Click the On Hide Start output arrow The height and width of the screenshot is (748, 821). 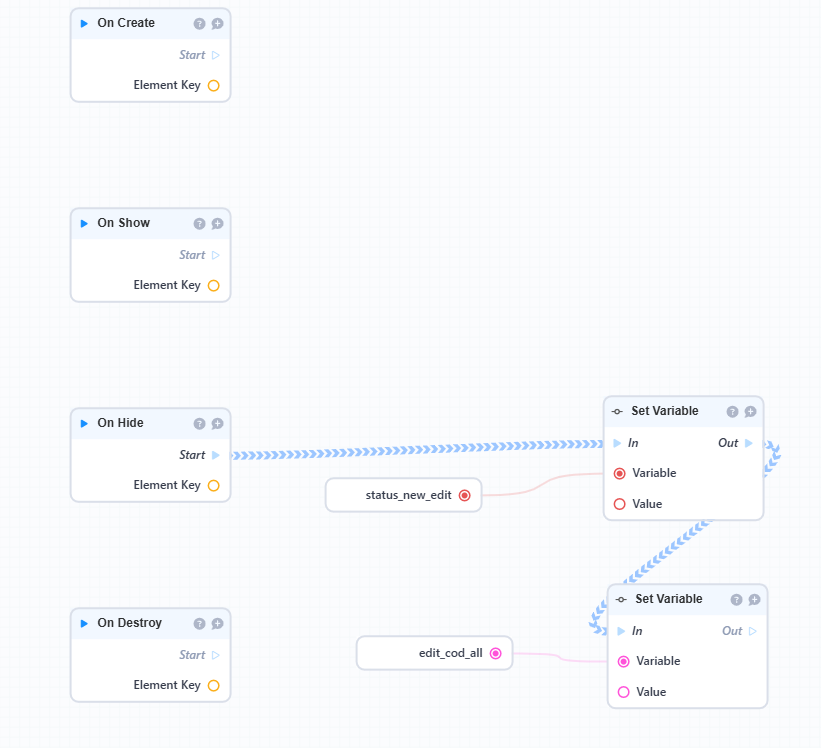216,455
